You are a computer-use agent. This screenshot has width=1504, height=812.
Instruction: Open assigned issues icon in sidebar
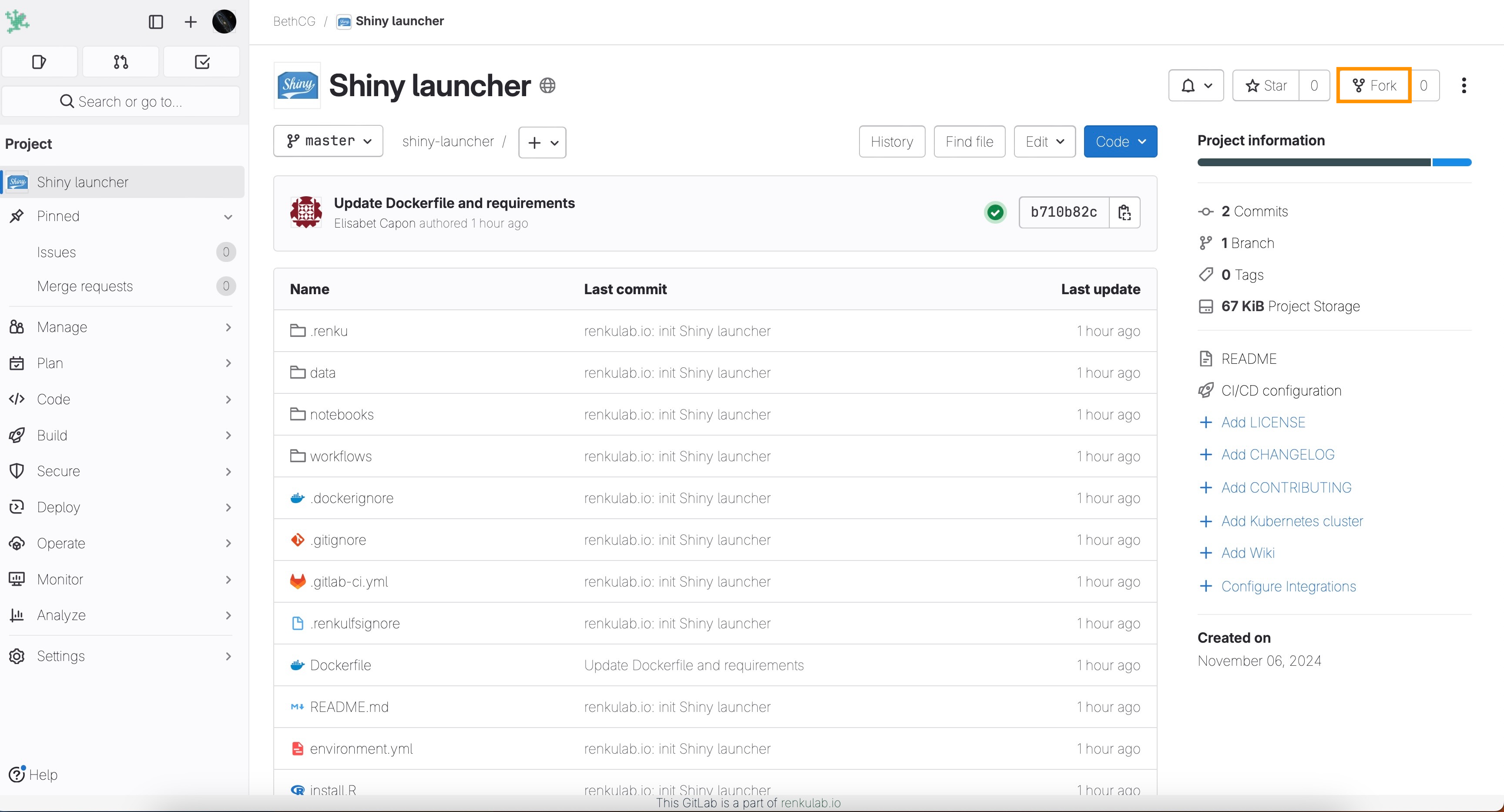(x=39, y=62)
